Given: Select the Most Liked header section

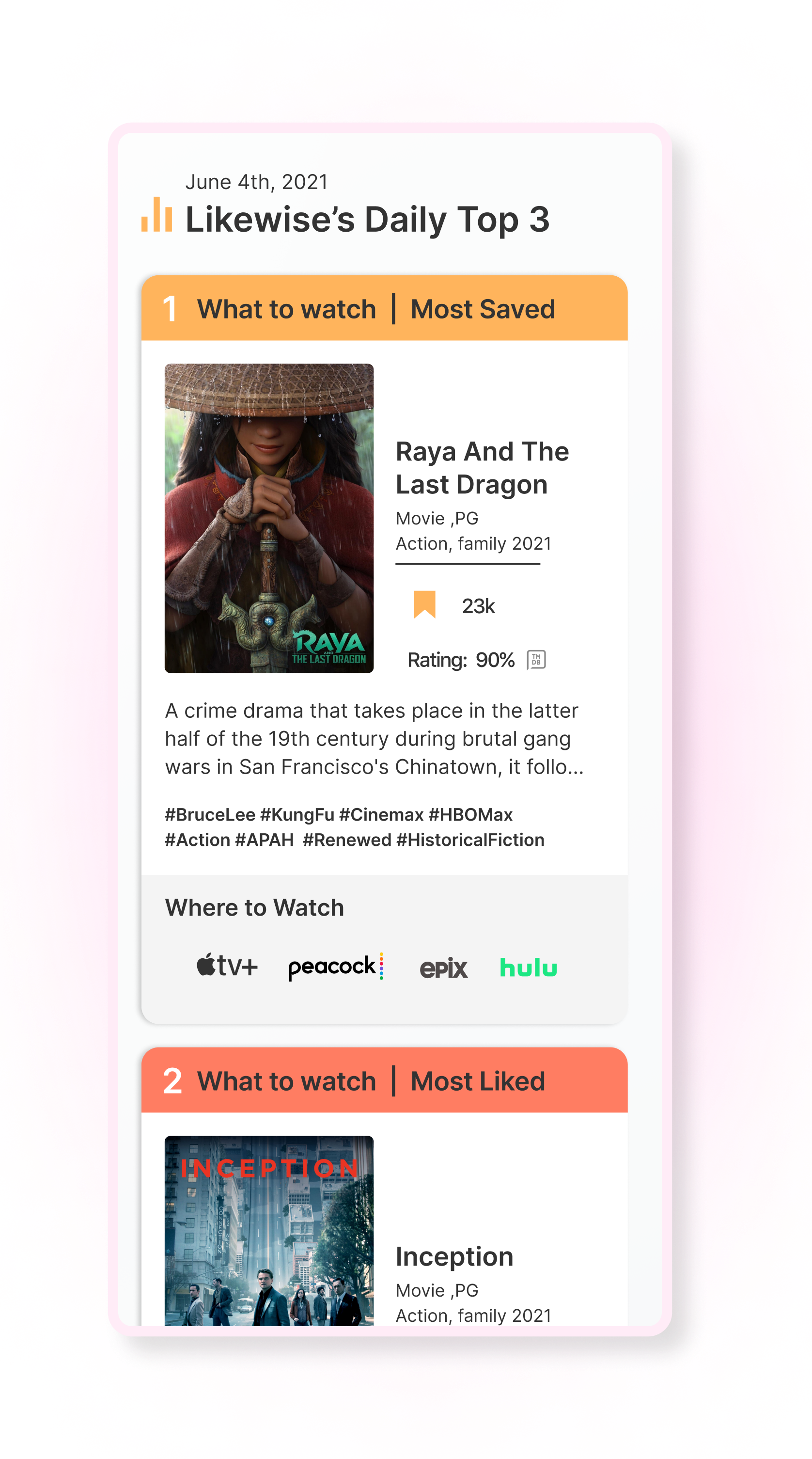Looking at the screenshot, I should point(385,1080).
